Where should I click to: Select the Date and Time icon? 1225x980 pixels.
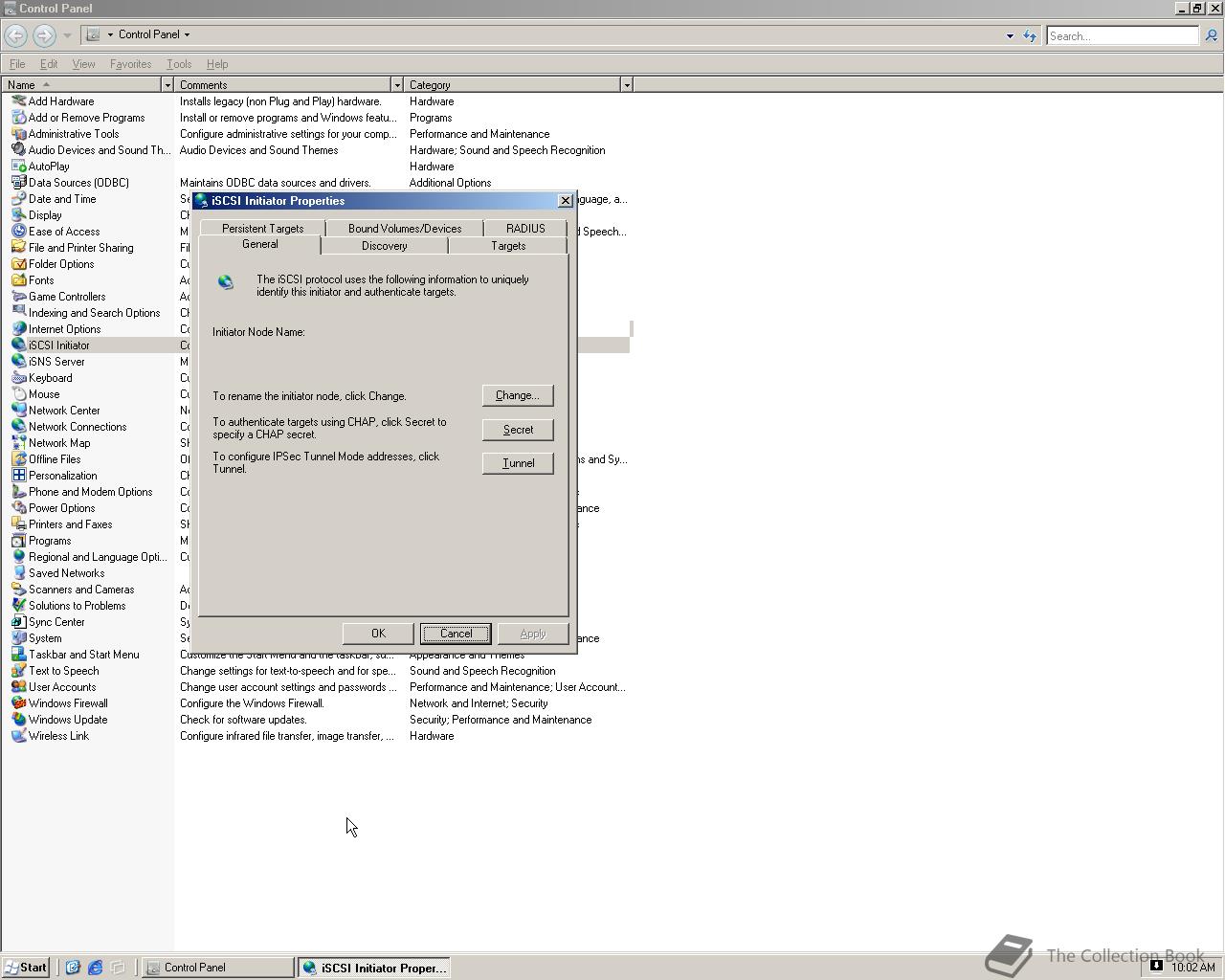click(x=18, y=199)
